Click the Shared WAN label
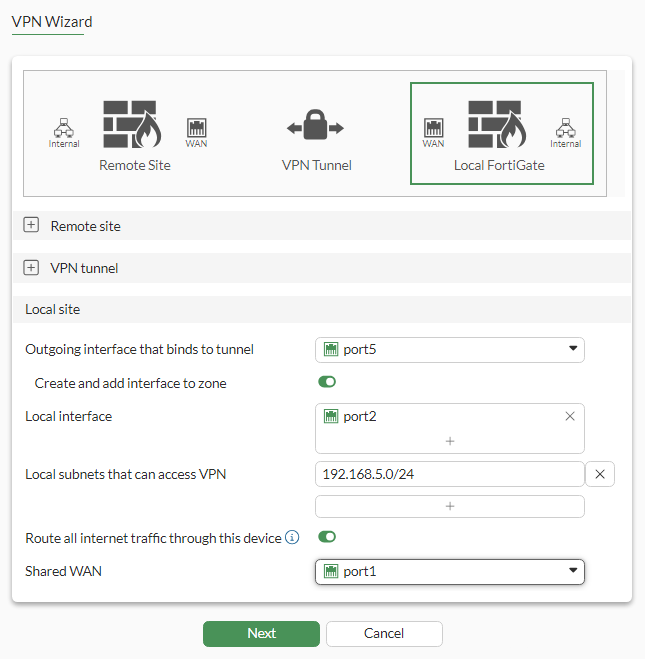Viewport: 645px width, 659px height. point(63,571)
